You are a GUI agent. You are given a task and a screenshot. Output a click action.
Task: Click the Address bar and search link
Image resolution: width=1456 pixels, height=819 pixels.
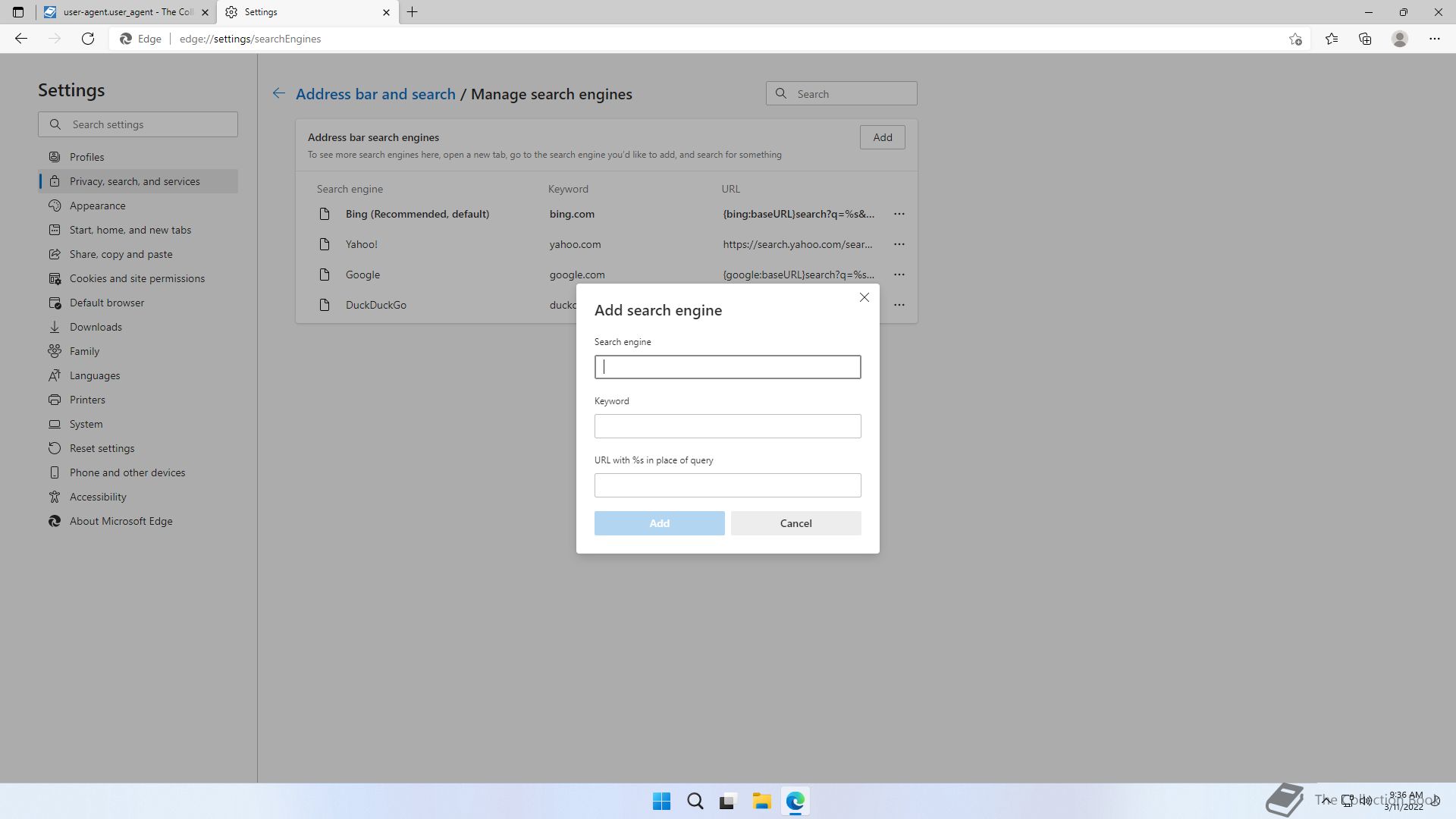[x=375, y=94]
